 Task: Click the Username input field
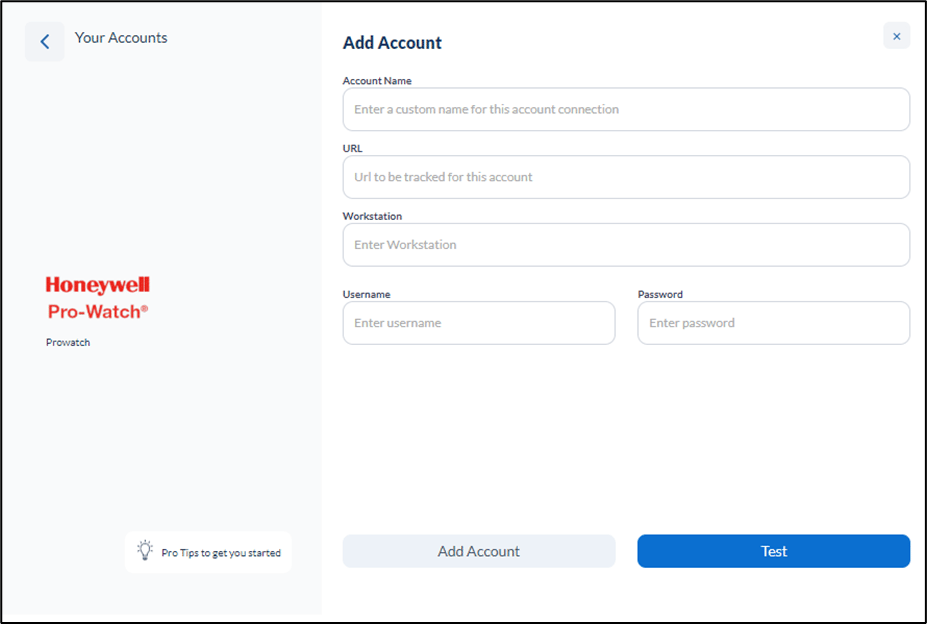click(x=479, y=323)
